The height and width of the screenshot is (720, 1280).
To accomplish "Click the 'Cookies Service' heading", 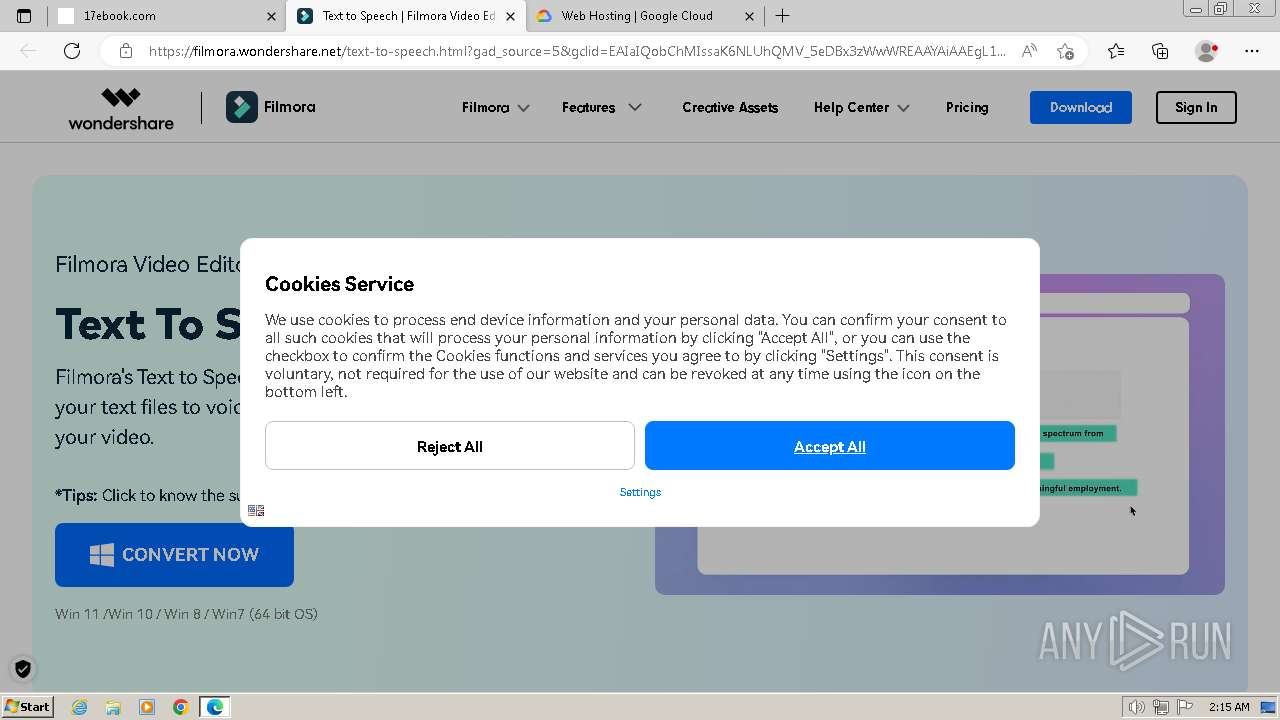I will click(339, 284).
